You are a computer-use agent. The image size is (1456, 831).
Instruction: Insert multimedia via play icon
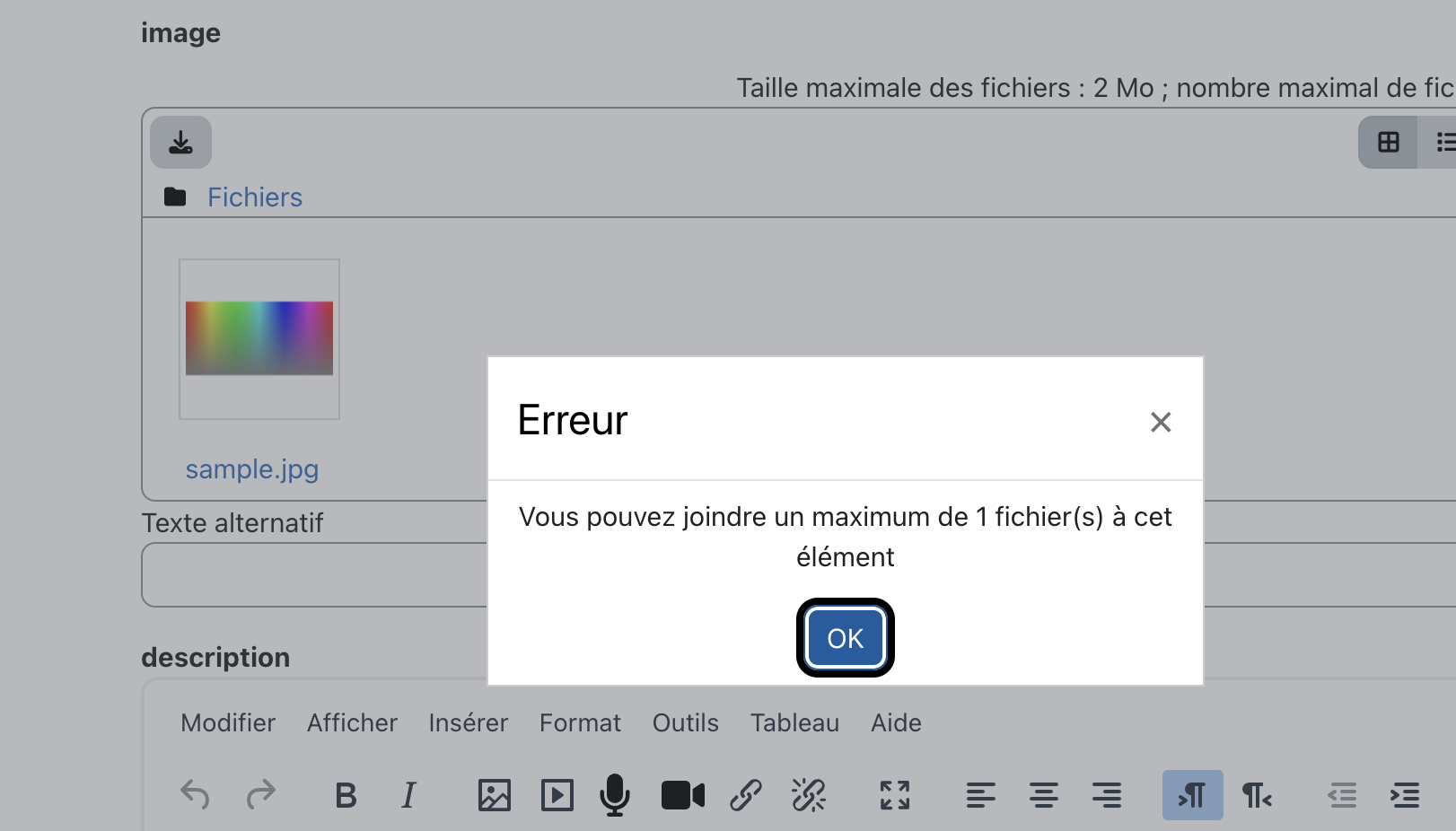(x=557, y=795)
